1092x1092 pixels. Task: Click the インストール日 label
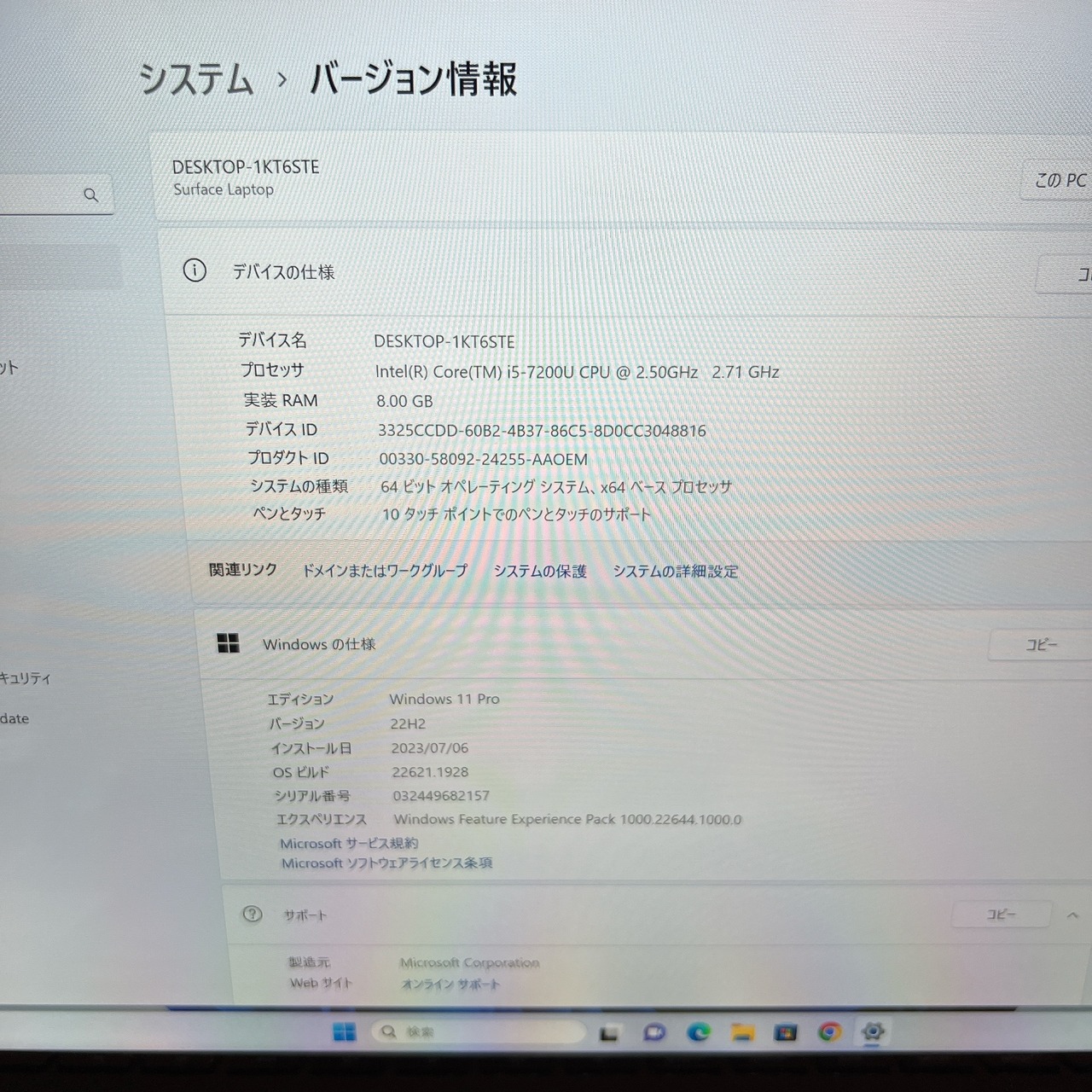pos(311,748)
